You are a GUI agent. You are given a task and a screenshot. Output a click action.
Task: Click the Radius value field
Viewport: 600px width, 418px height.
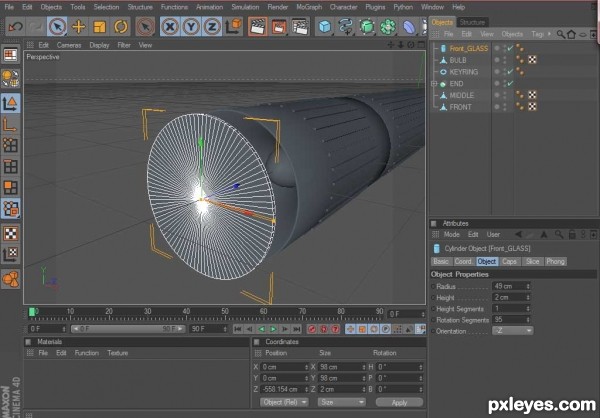click(x=509, y=286)
